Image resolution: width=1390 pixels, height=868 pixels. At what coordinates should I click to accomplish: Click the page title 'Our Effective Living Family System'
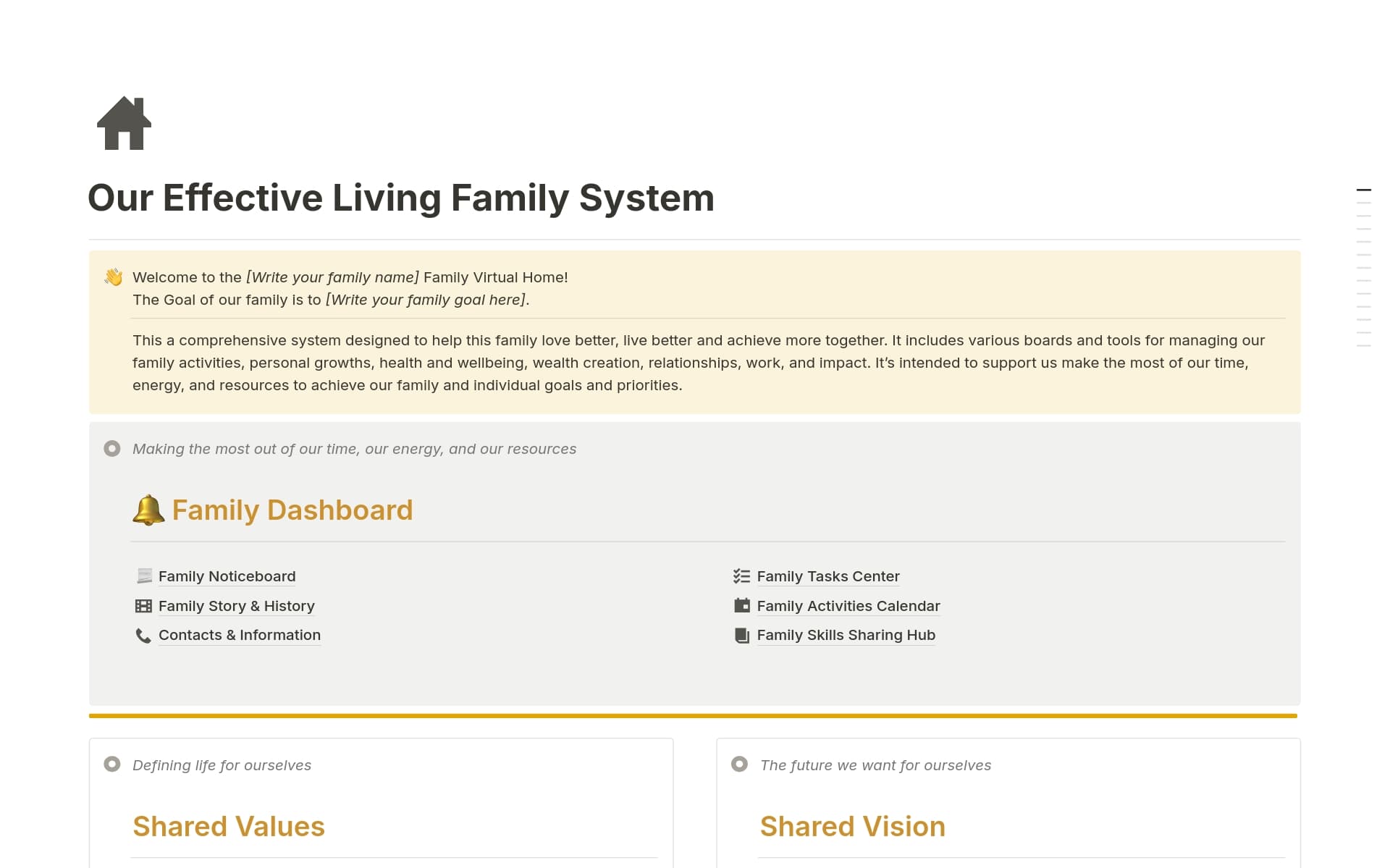tap(401, 197)
